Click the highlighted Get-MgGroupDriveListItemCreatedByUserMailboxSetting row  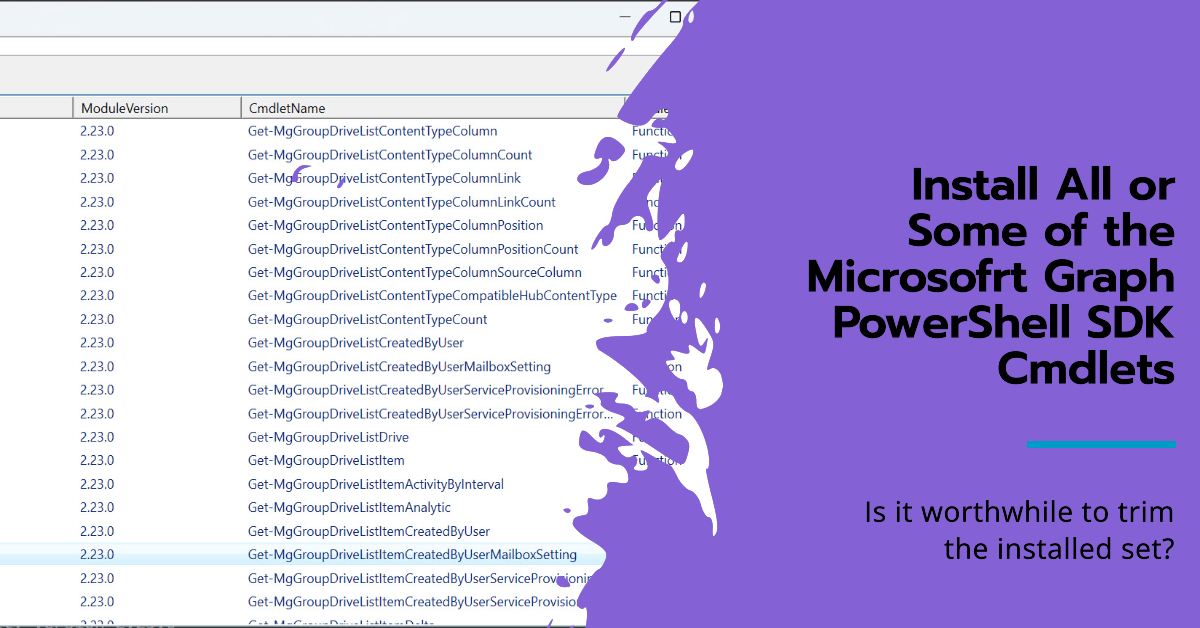[x=412, y=554]
